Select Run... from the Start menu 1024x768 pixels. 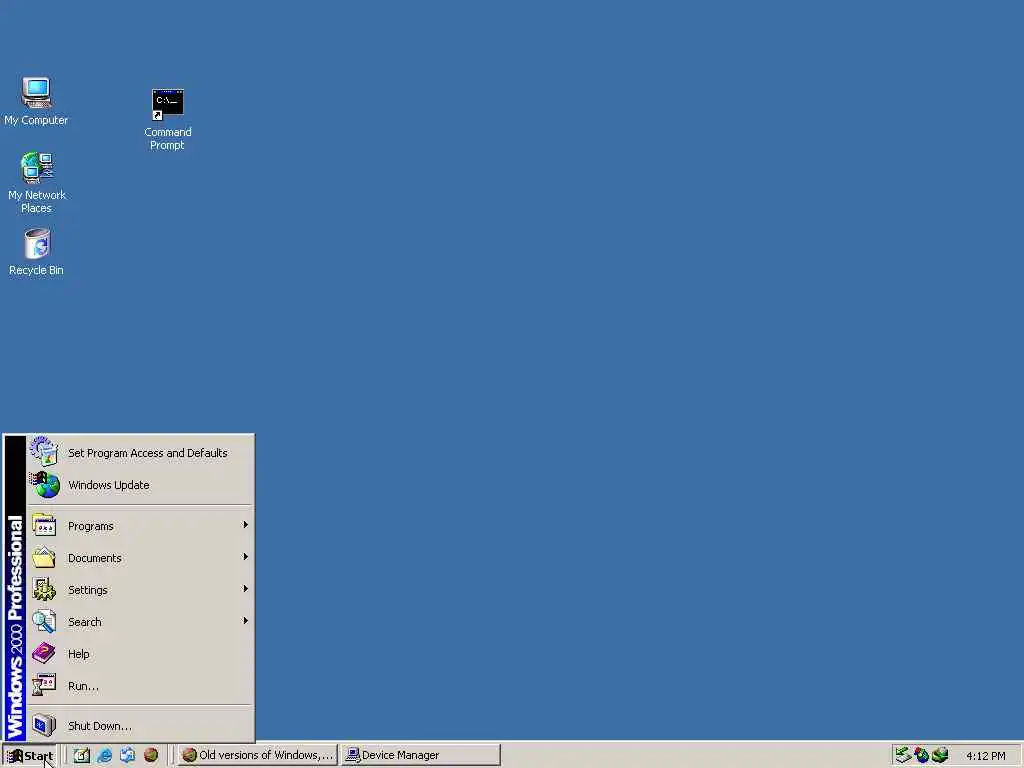click(x=140, y=686)
